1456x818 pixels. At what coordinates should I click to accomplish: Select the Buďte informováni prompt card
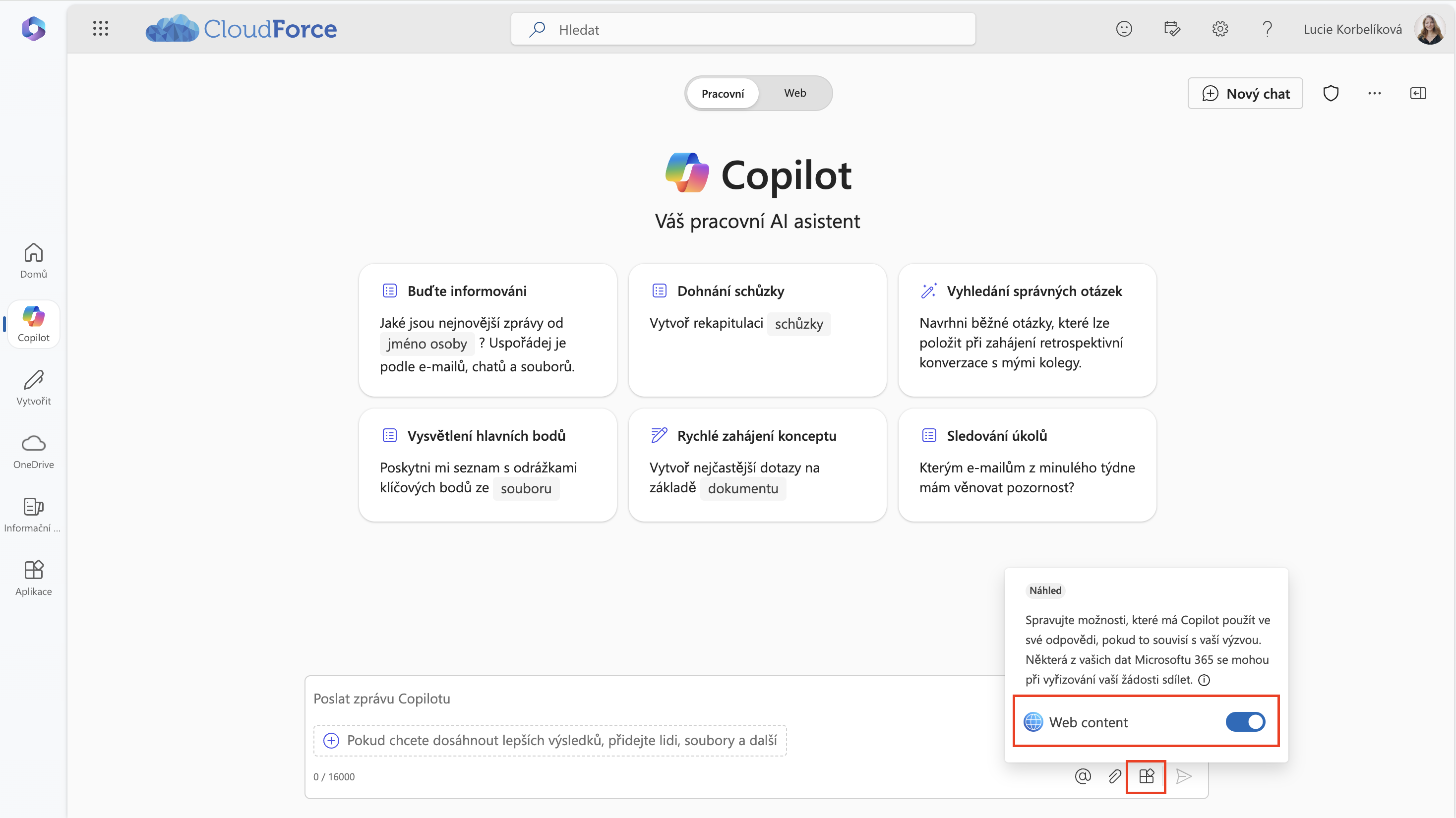coord(488,330)
